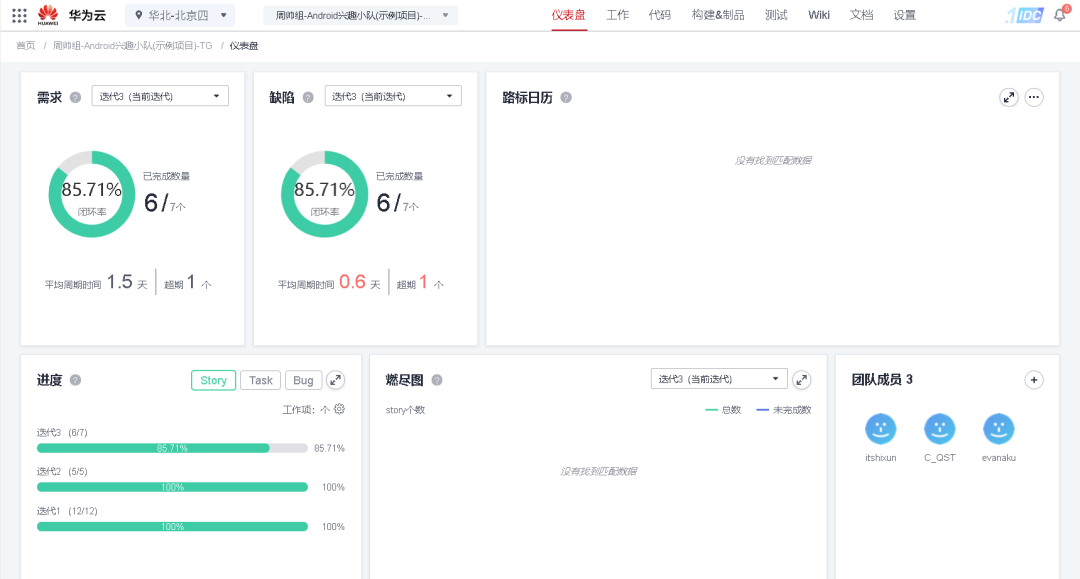Screen dimensions: 1080x579
Task: Click help icon beside 路标日历 title
Action: [x=566, y=98]
